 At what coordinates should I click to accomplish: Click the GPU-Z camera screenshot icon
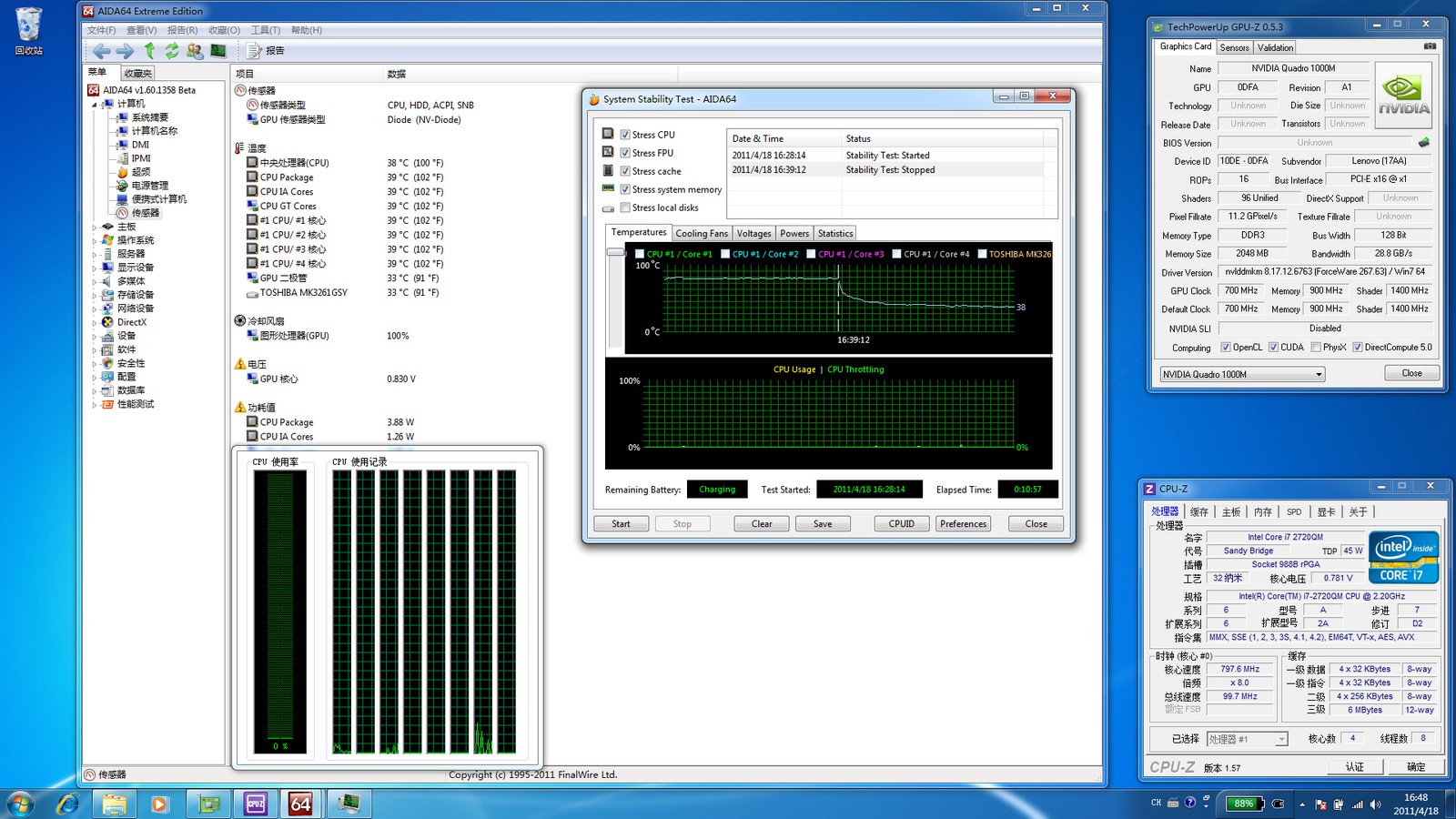pyautogui.click(x=1430, y=45)
